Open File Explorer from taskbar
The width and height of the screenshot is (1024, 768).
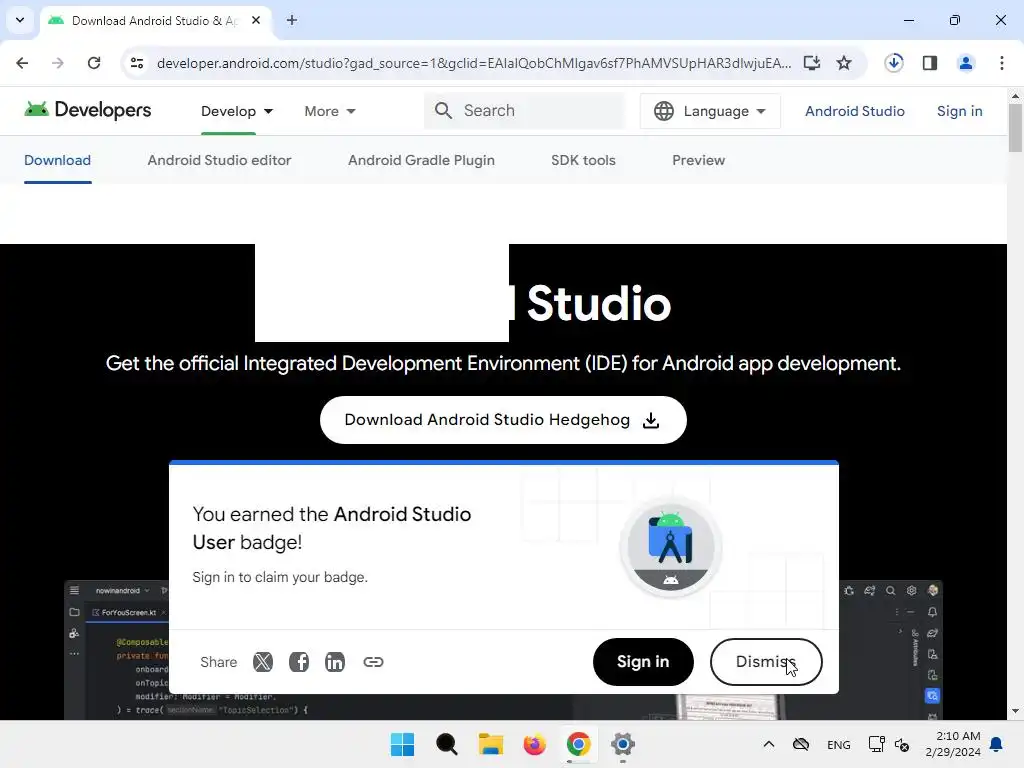(490, 744)
